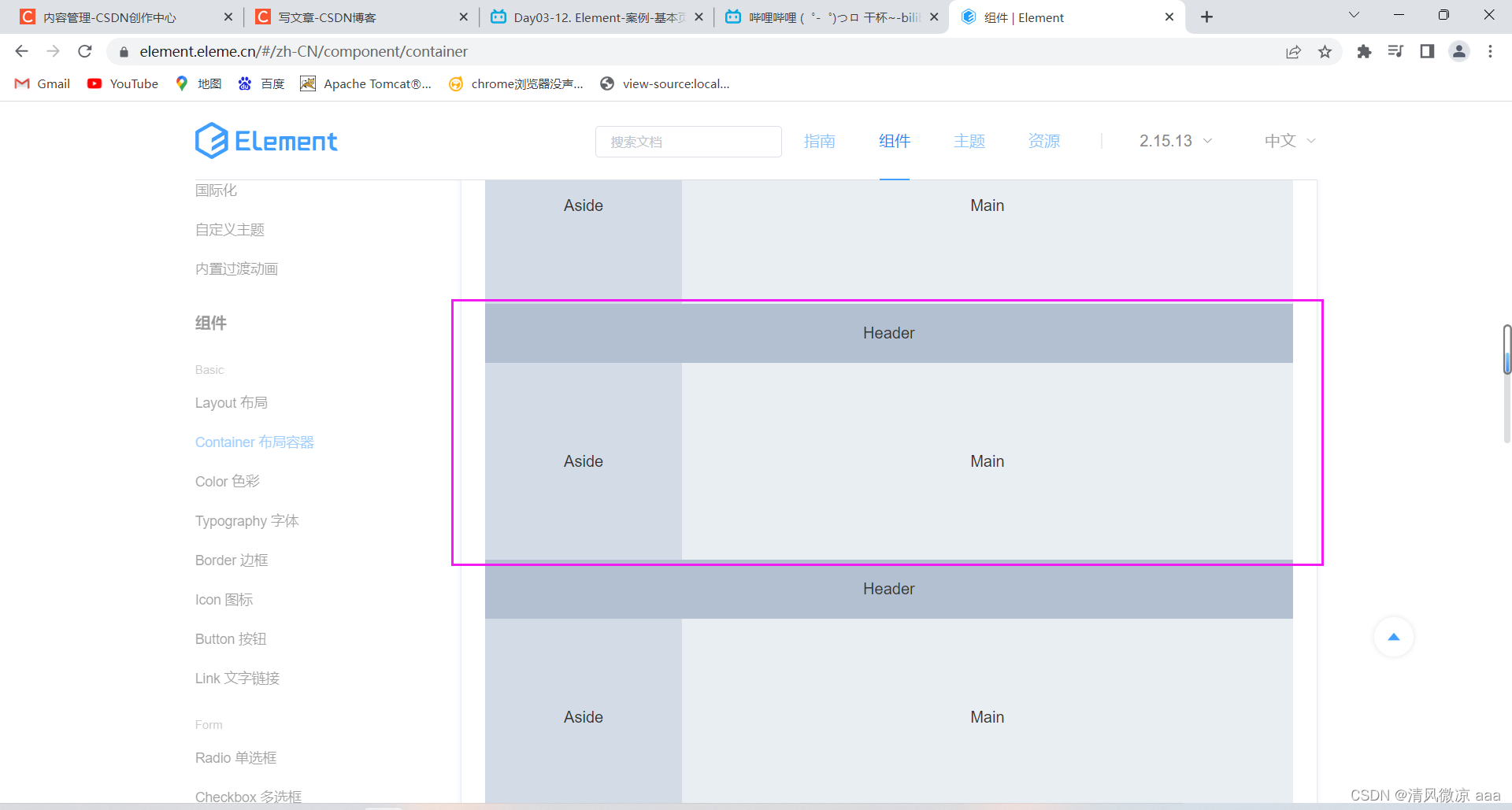Close the Day03-12. Element tab
This screenshot has height=810, width=1512.
pyautogui.click(x=699, y=17)
